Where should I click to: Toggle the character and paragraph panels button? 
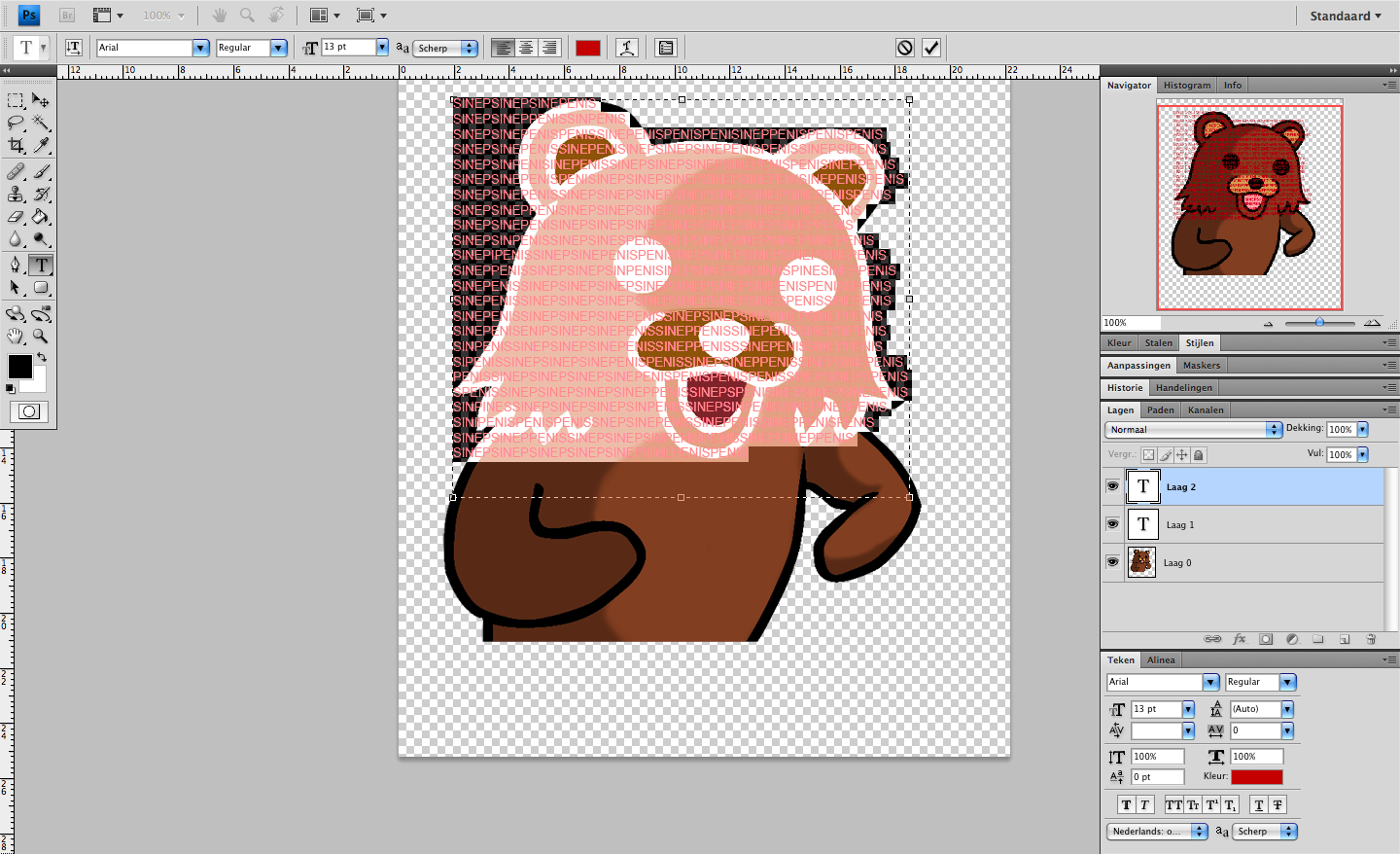click(666, 48)
